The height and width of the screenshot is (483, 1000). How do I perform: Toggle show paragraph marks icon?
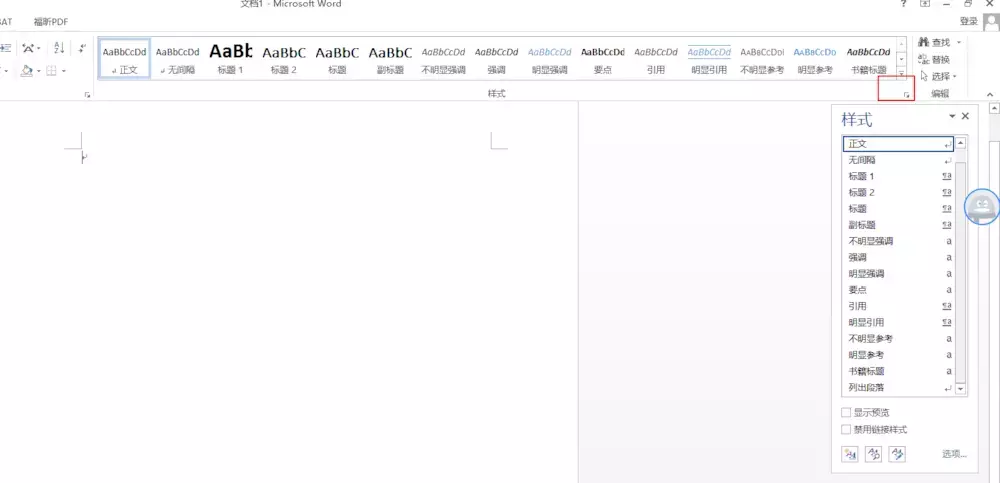[82, 48]
